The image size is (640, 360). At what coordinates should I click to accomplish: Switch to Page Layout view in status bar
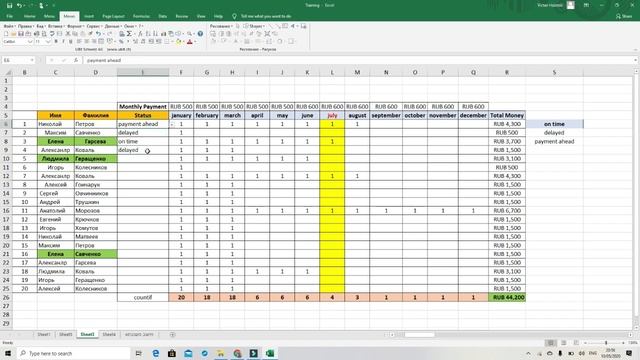coord(564,343)
